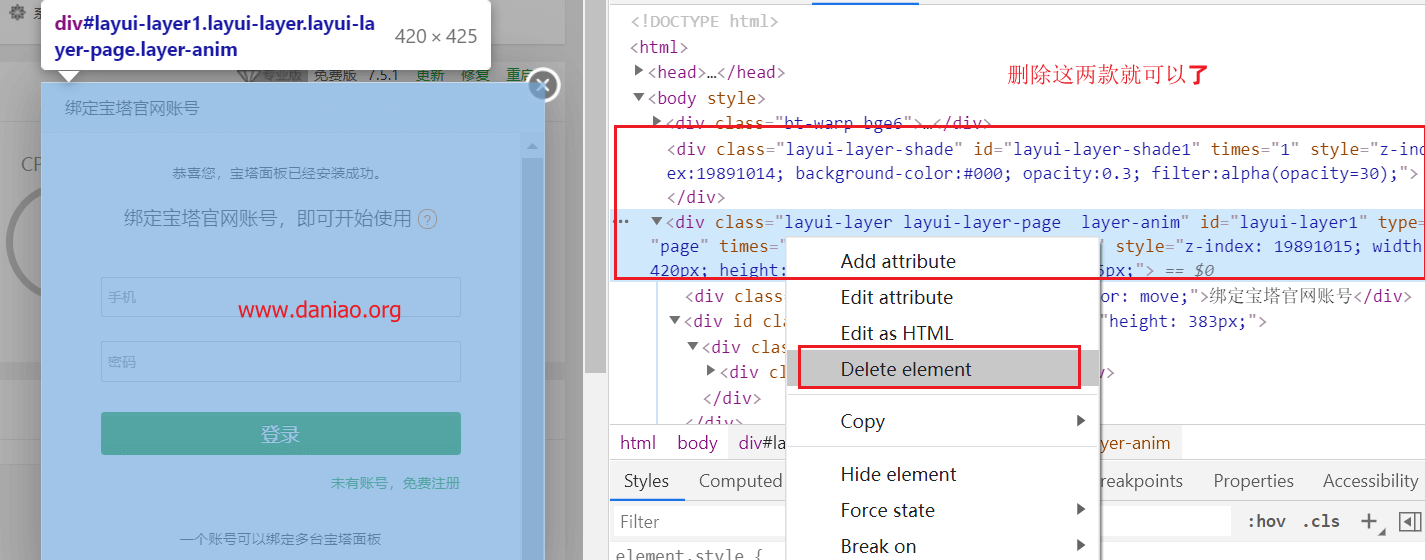Click the 绑定宝塔官网账号 popup title bar
Image resolution: width=1425 pixels, height=560 pixels.
[x=293, y=108]
